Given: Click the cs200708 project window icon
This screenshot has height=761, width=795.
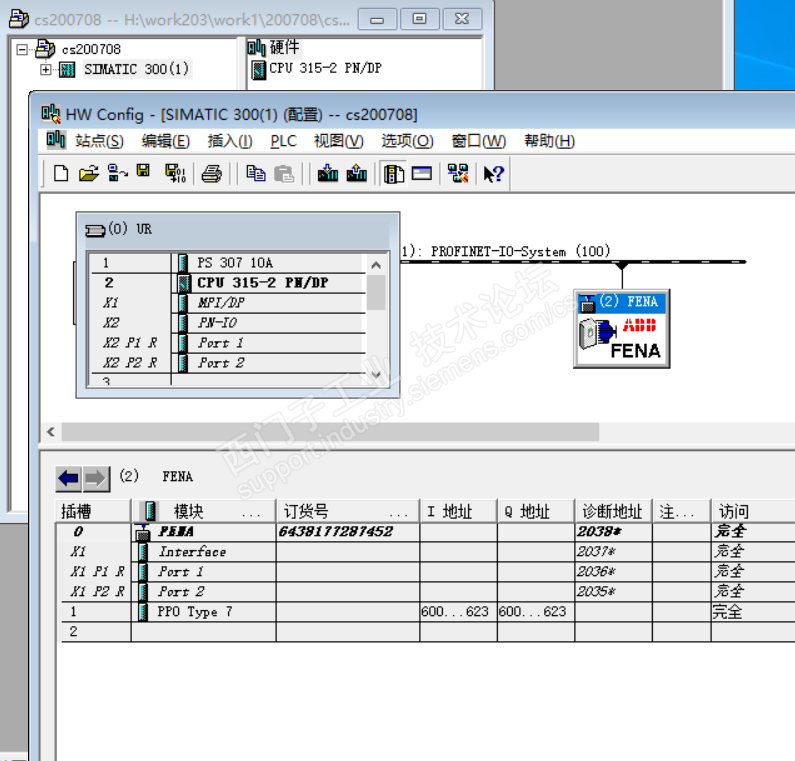Looking at the screenshot, I should (19, 19).
